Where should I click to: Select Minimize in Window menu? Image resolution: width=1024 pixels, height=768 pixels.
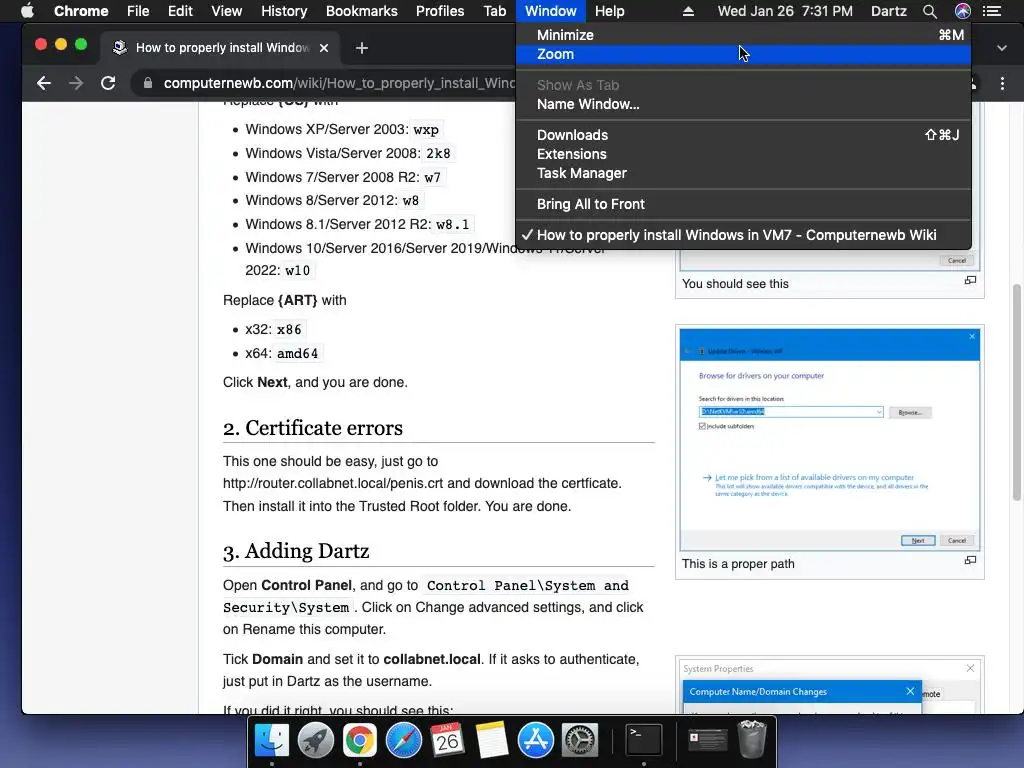point(743,35)
